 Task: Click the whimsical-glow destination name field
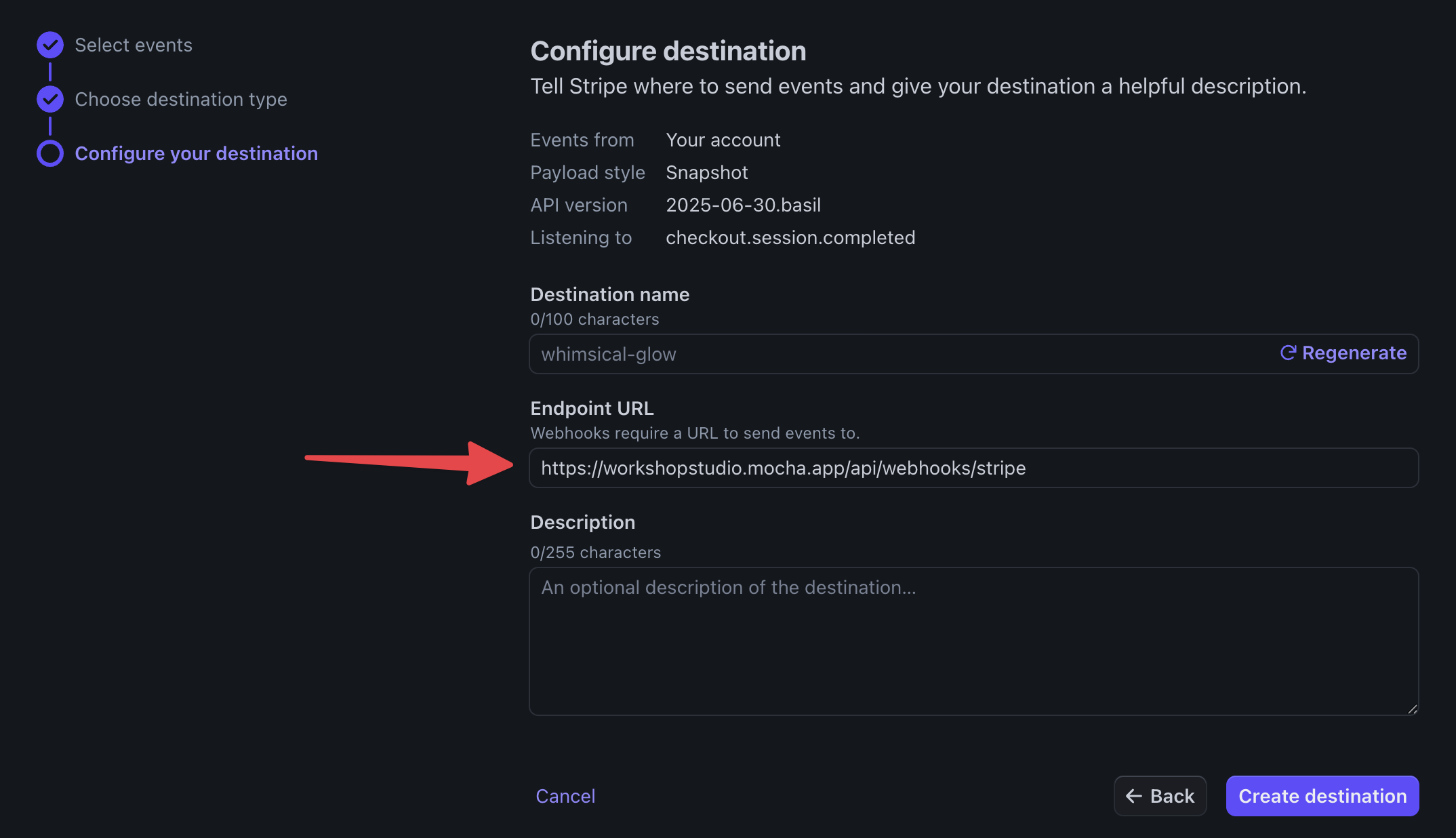coord(813,353)
